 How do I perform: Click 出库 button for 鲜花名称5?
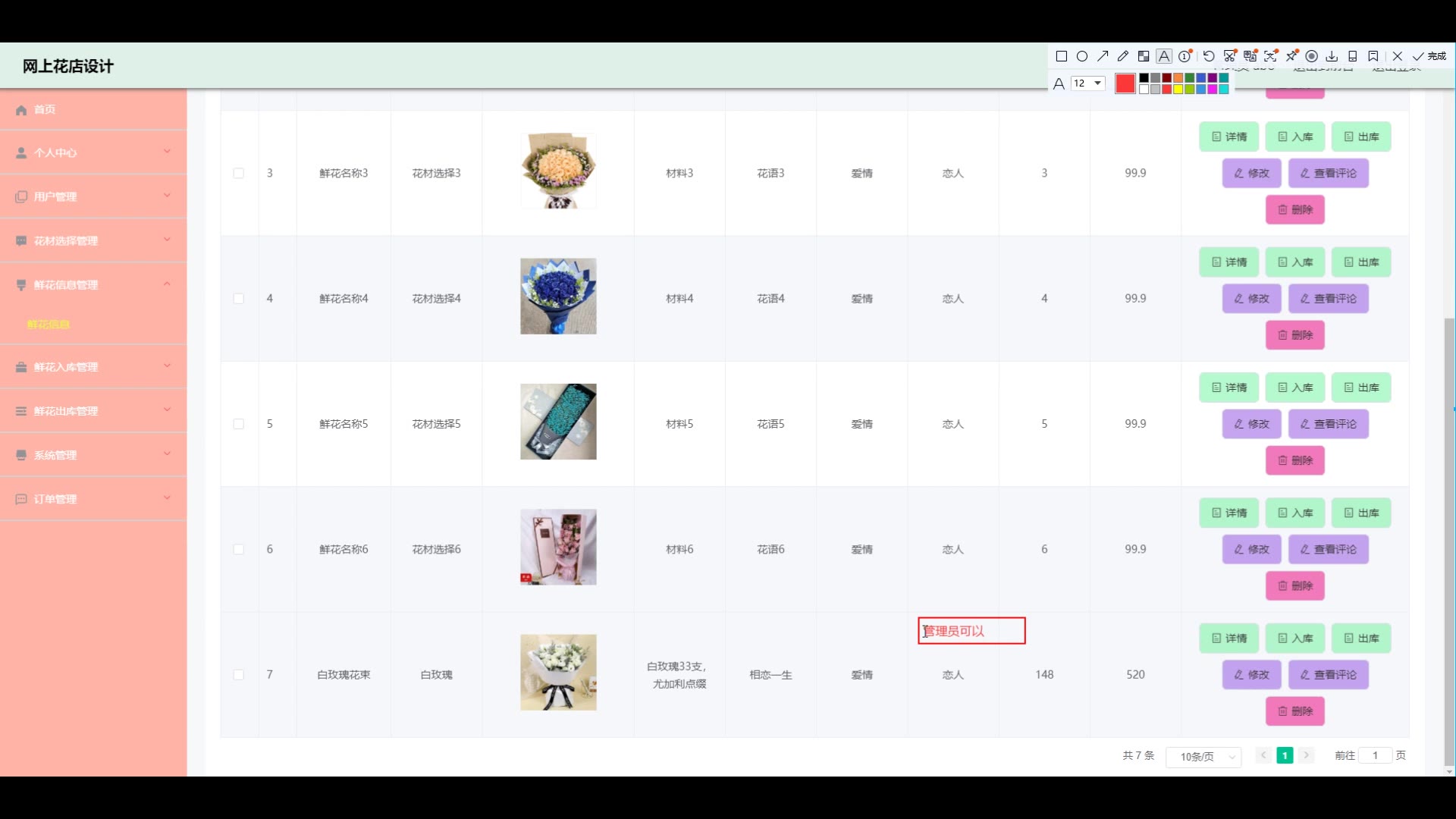(x=1361, y=388)
